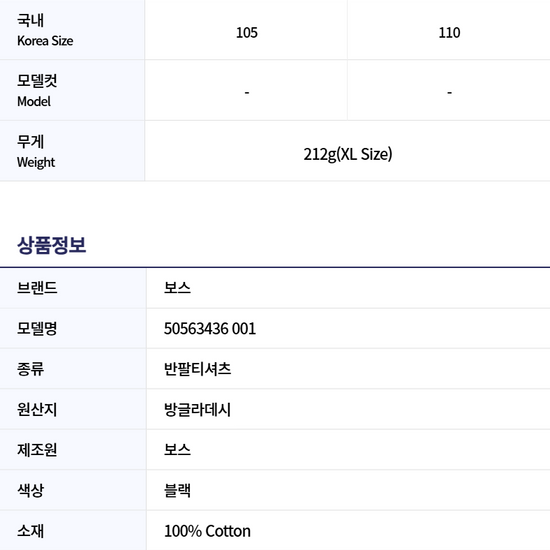Image resolution: width=550 pixels, height=550 pixels.
Task: Click the Korea Size row label
Action: point(45,31)
